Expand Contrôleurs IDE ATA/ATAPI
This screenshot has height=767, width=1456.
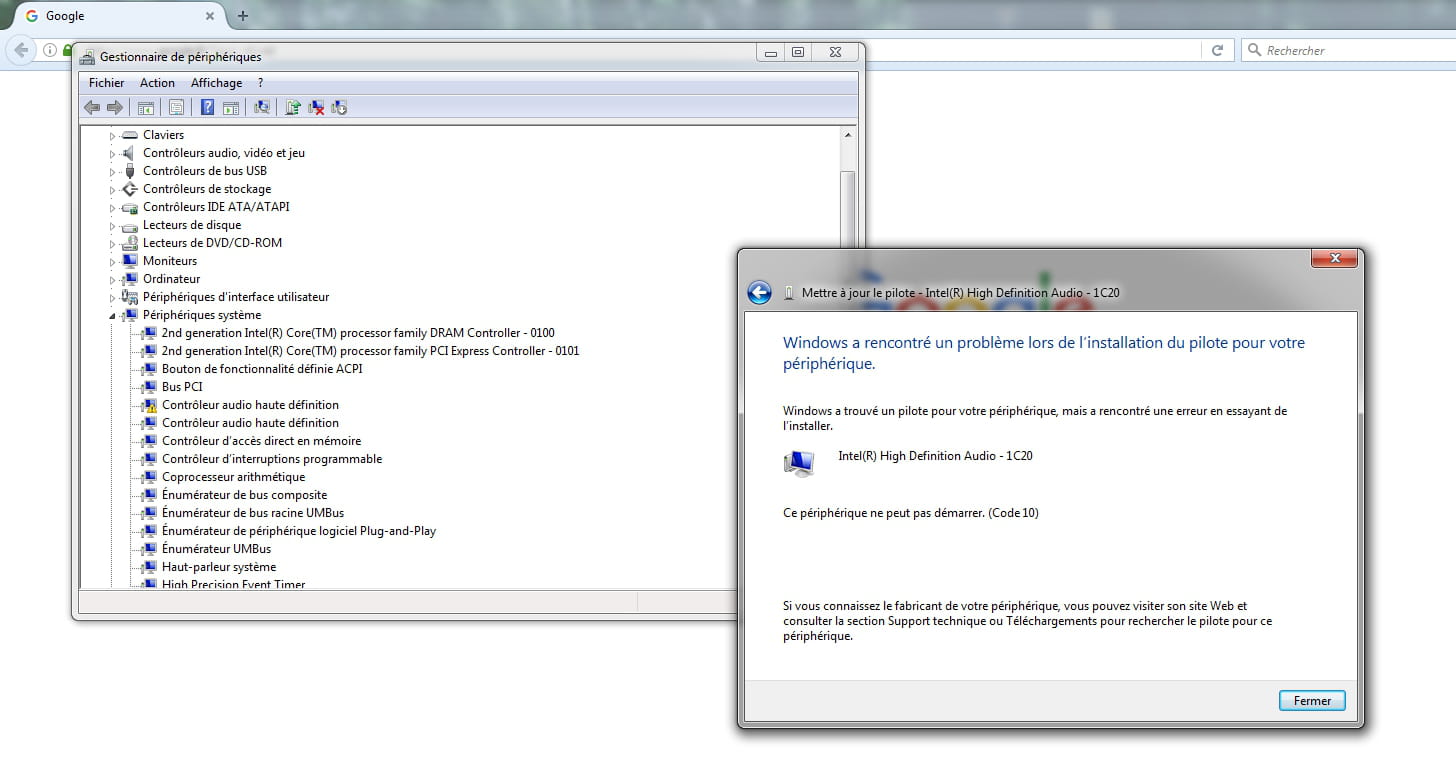pos(113,207)
